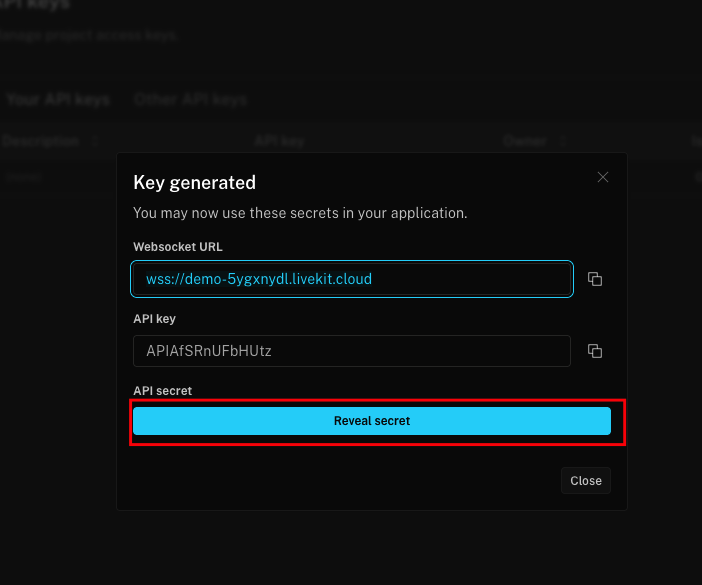Click the API secret label
Image resolution: width=702 pixels, height=585 pixels.
[162, 390]
